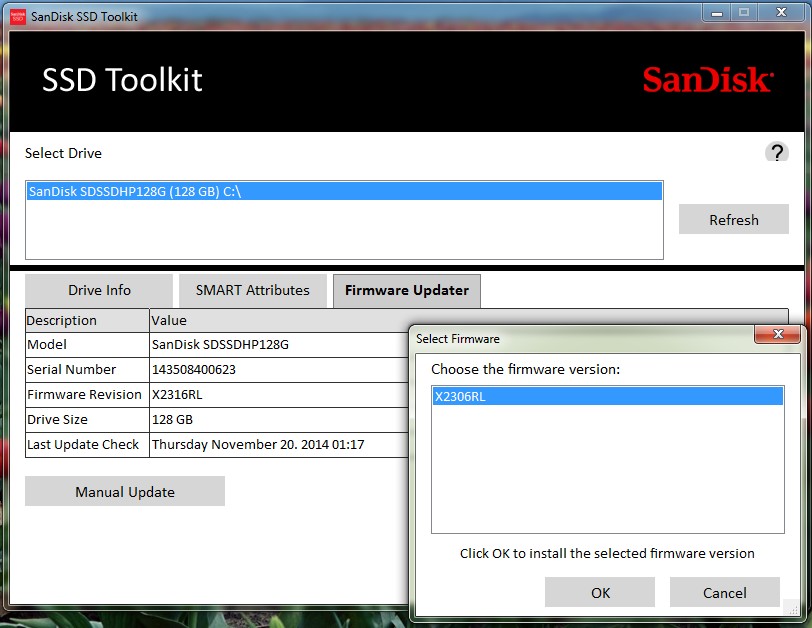Click the SanDisk logo in header
812x628 pixels.
(x=708, y=80)
